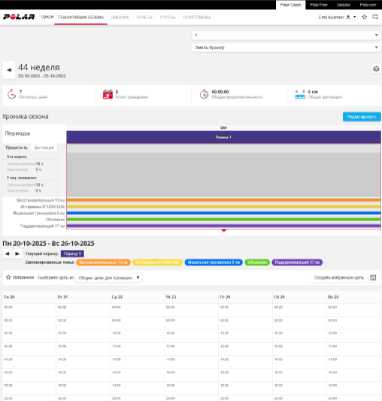Select the orange planned theme tag
382x401 pixels.
click(x=103, y=263)
